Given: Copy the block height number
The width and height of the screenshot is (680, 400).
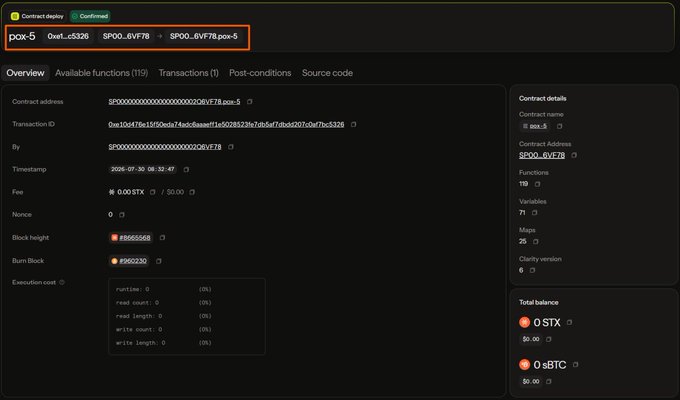Looking at the screenshot, I should [162, 238].
